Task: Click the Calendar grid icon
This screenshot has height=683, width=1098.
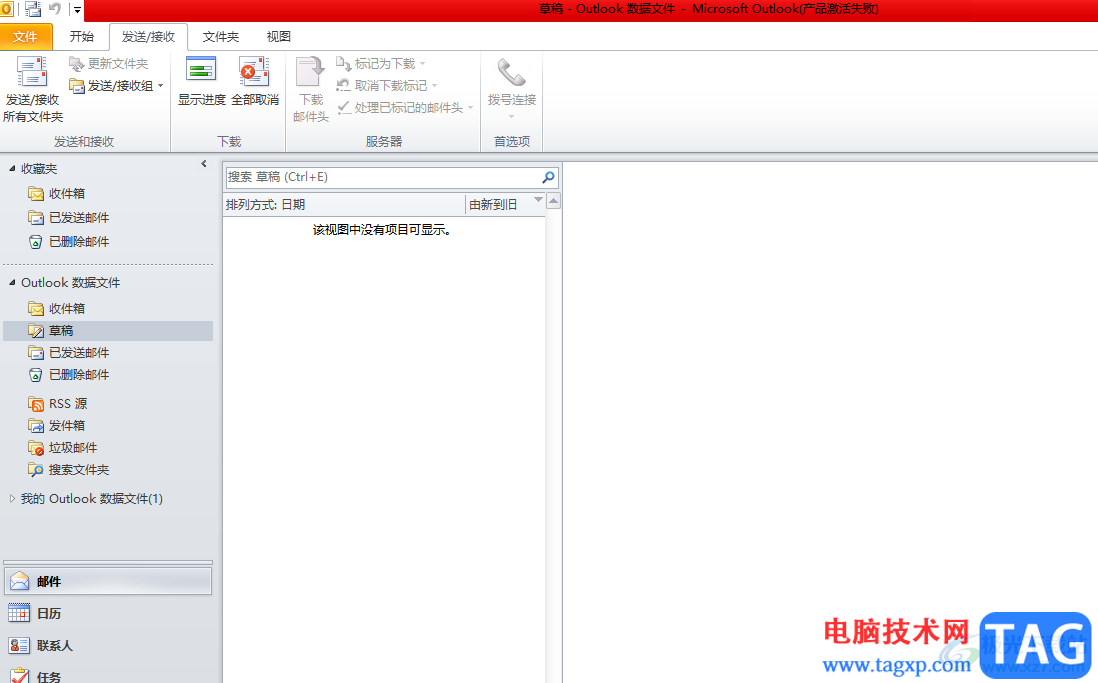Action: pos(19,613)
